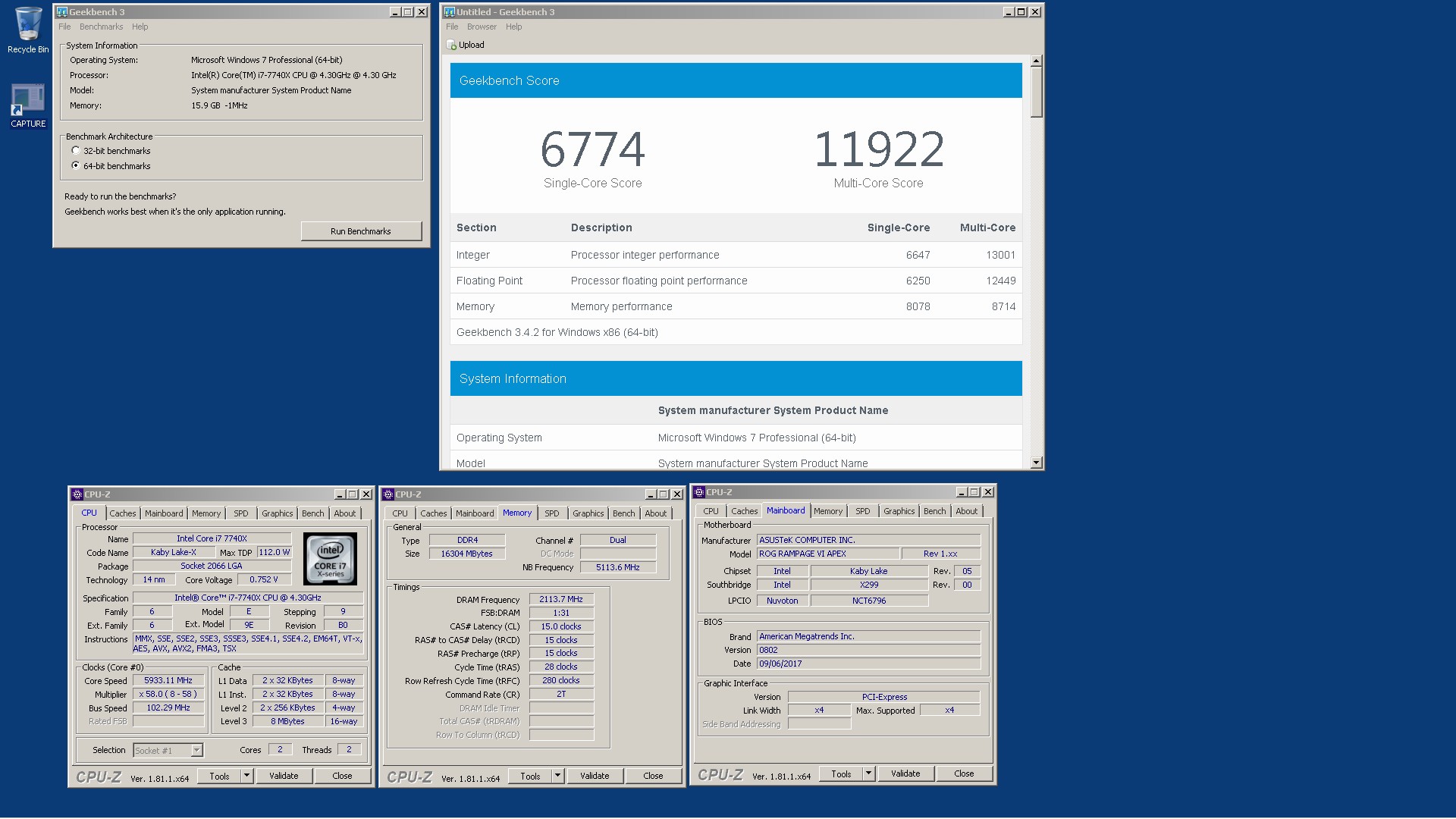Select SPD tab in middle CPU-Z window
This screenshot has width=1456, height=819.
pyautogui.click(x=552, y=513)
